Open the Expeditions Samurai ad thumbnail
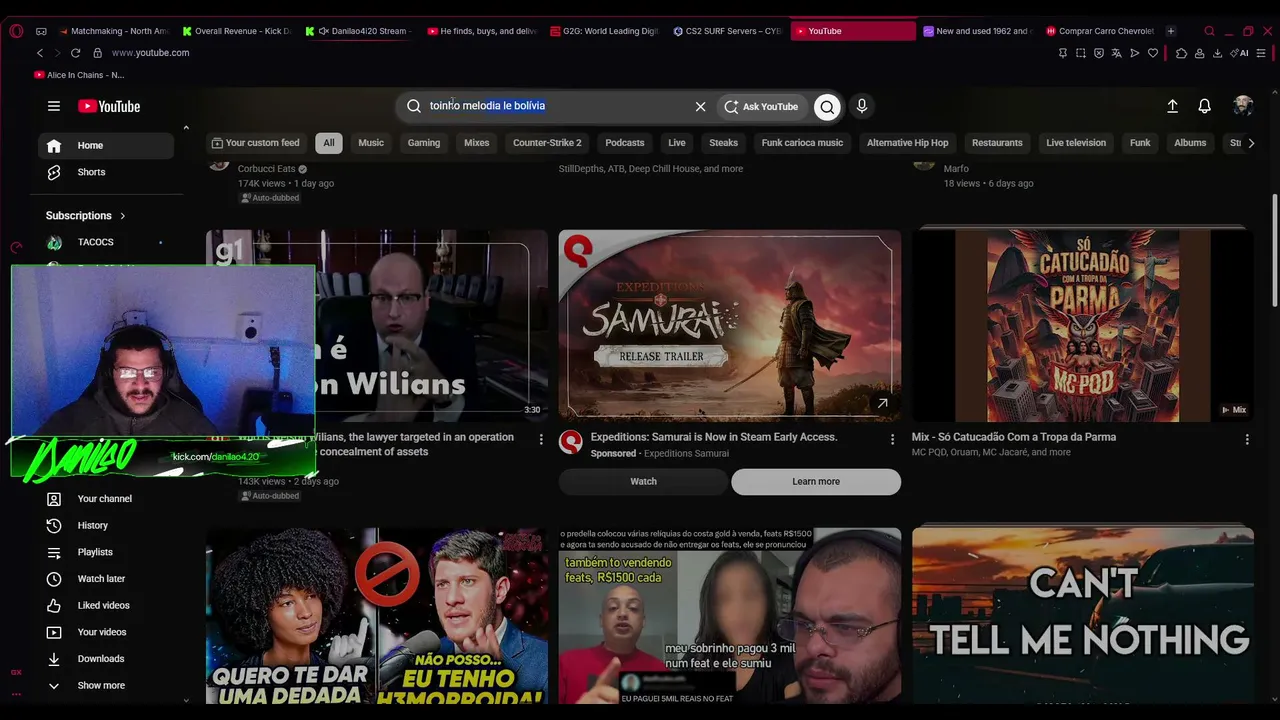The width and height of the screenshot is (1280, 720). click(x=730, y=326)
